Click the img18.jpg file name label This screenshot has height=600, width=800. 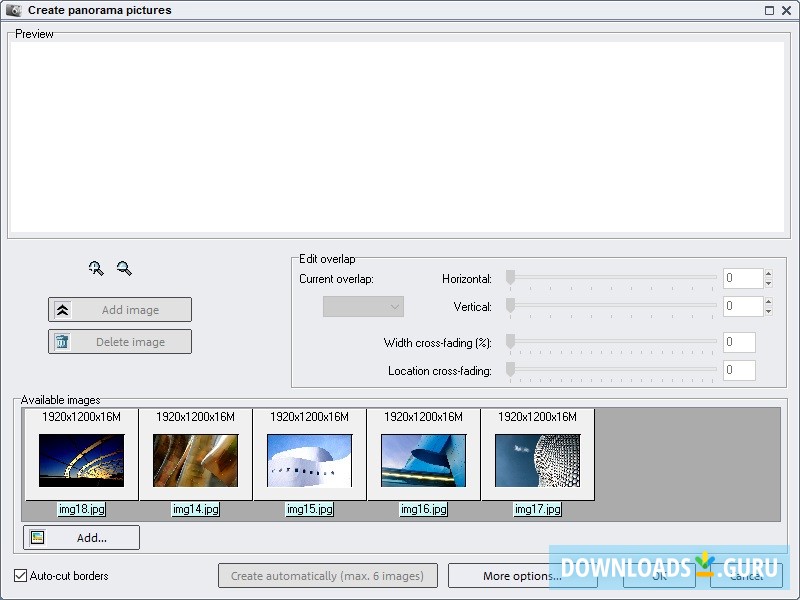82,509
